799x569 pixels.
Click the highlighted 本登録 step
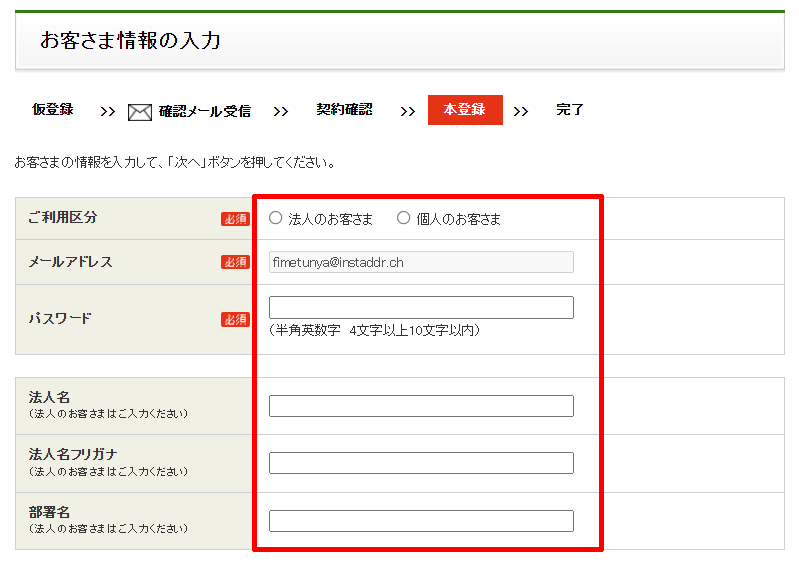(465, 110)
